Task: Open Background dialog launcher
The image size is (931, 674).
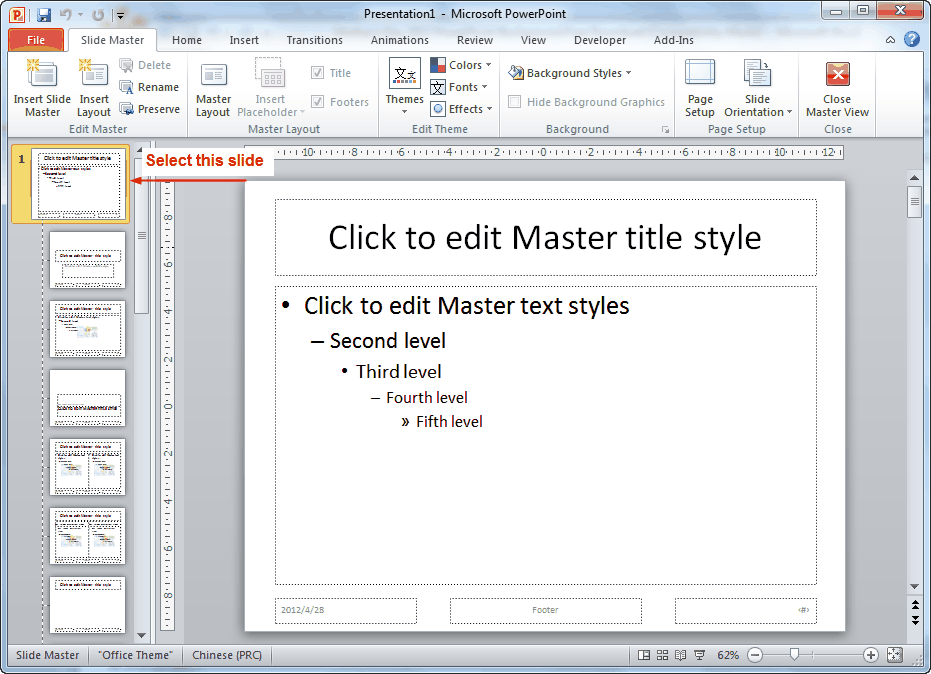Action: (x=666, y=129)
